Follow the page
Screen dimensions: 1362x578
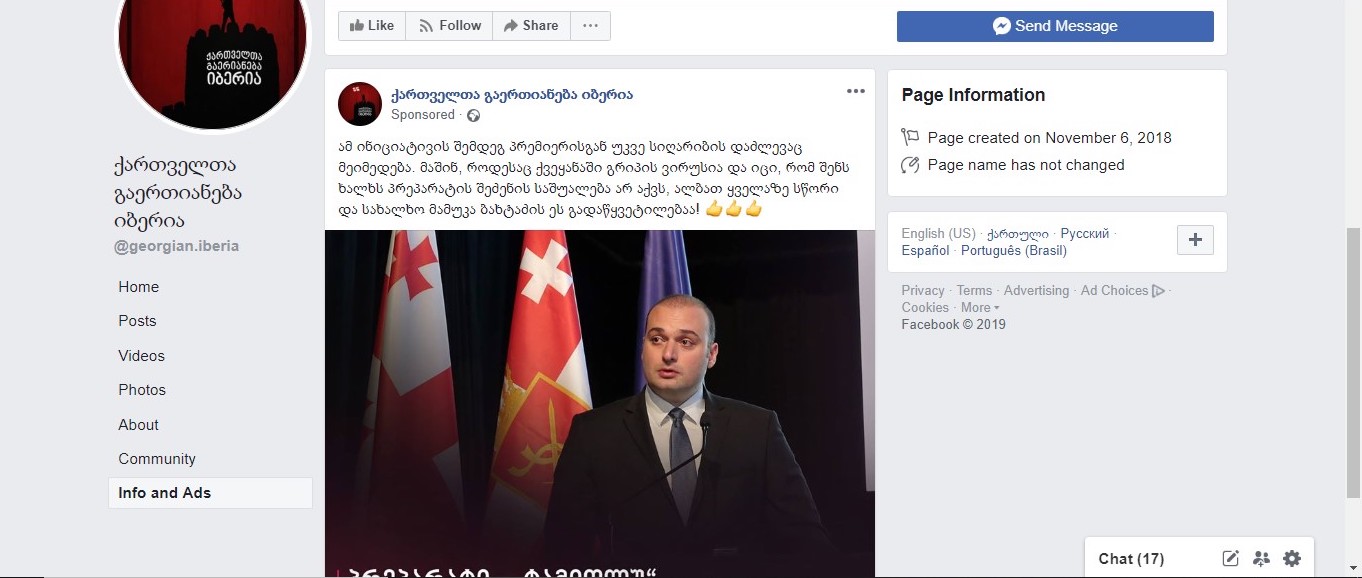449,25
